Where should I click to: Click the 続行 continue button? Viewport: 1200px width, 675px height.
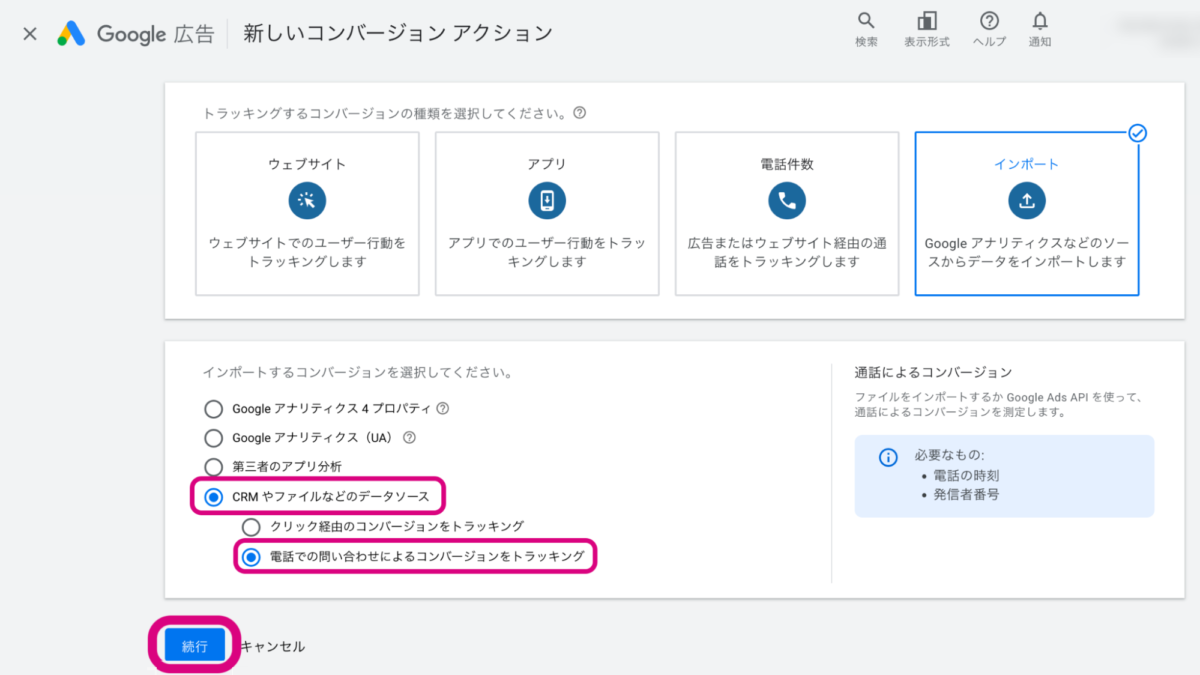click(x=194, y=646)
